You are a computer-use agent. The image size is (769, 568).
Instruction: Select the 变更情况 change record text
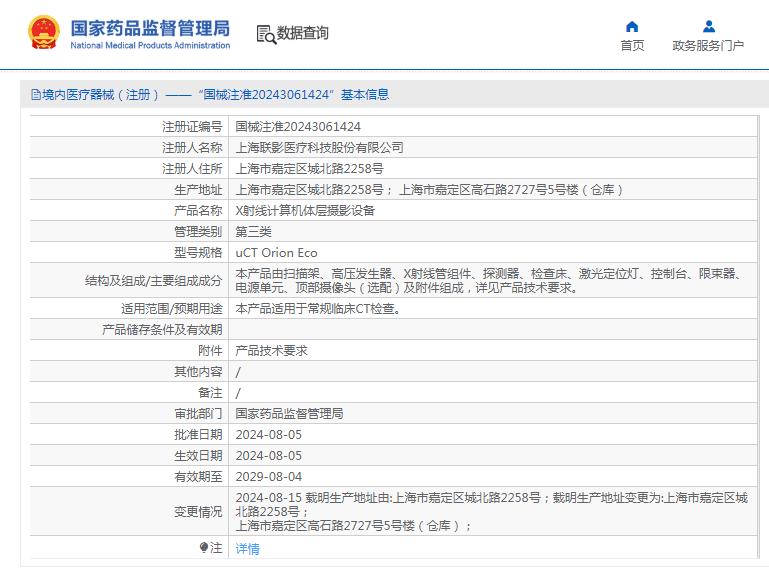point(491,512)
